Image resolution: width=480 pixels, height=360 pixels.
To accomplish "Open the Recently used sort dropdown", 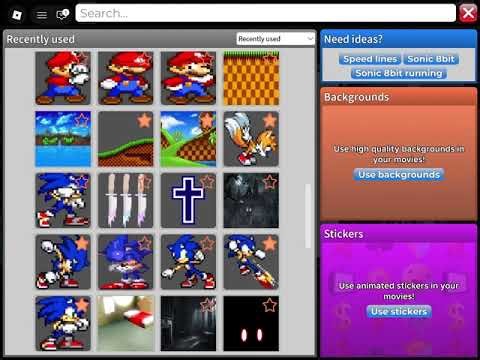I will click(x=275, y=39).
